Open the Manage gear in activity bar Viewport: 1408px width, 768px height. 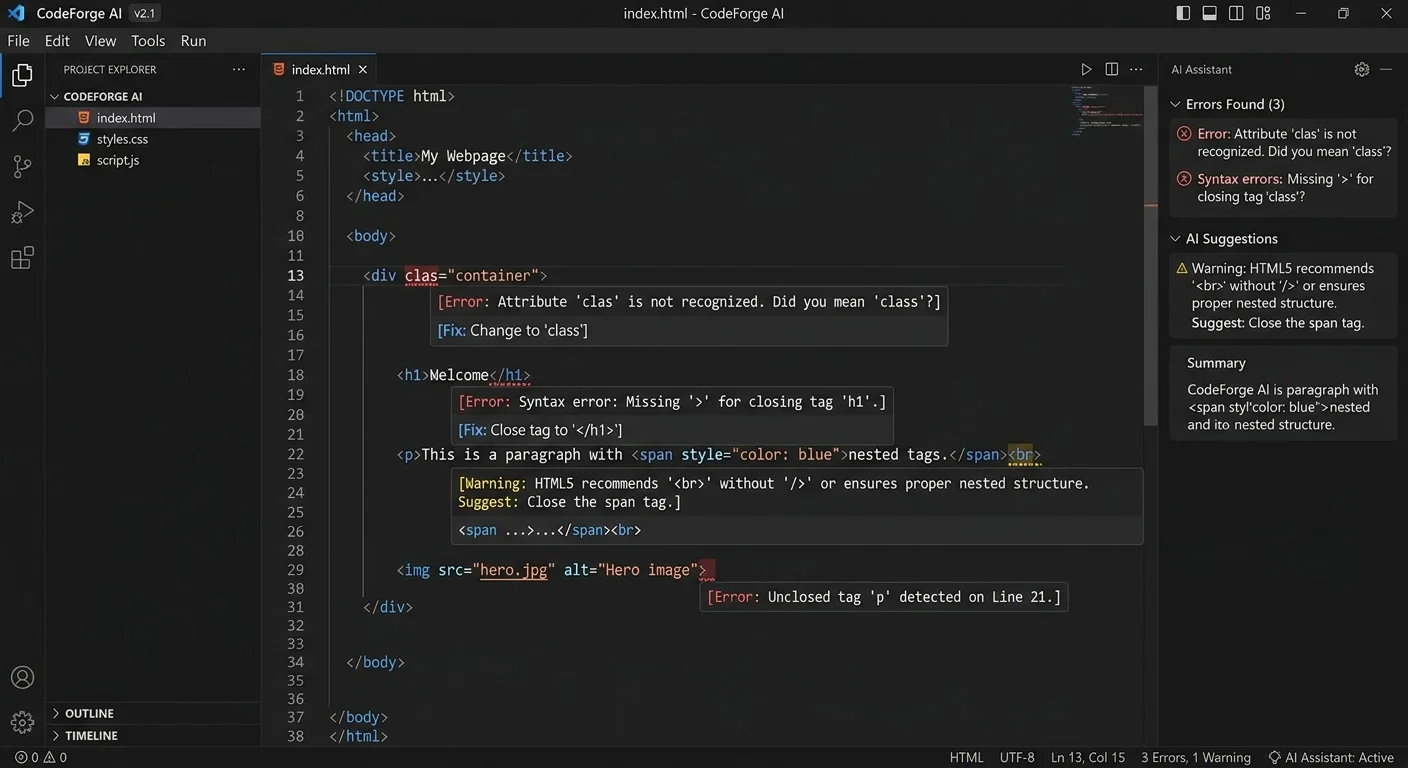click(x=22, y=722)
